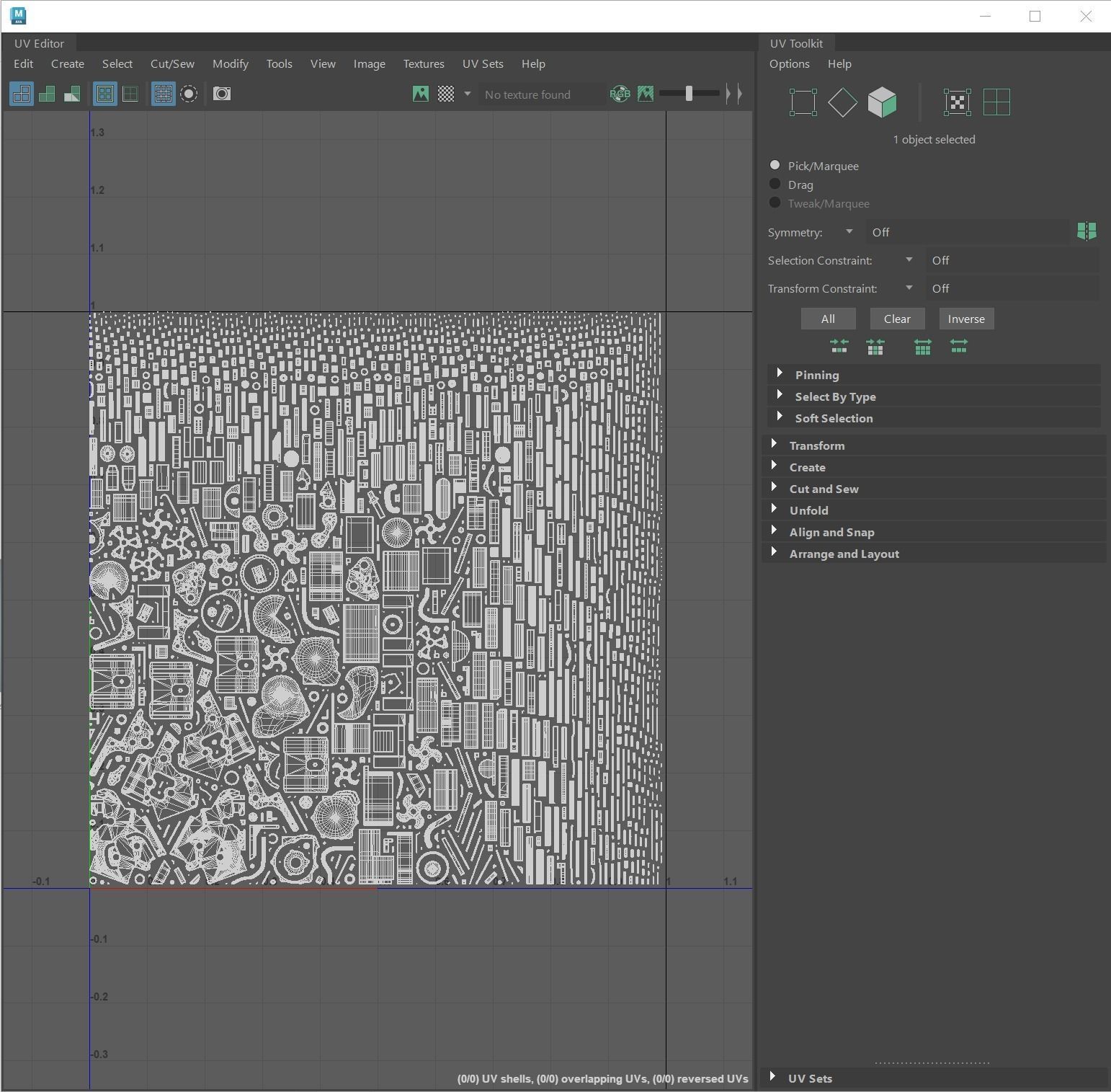The image size is (1111, 1092).
Task: Open the UV Sets menu
Action: (483, 64)
